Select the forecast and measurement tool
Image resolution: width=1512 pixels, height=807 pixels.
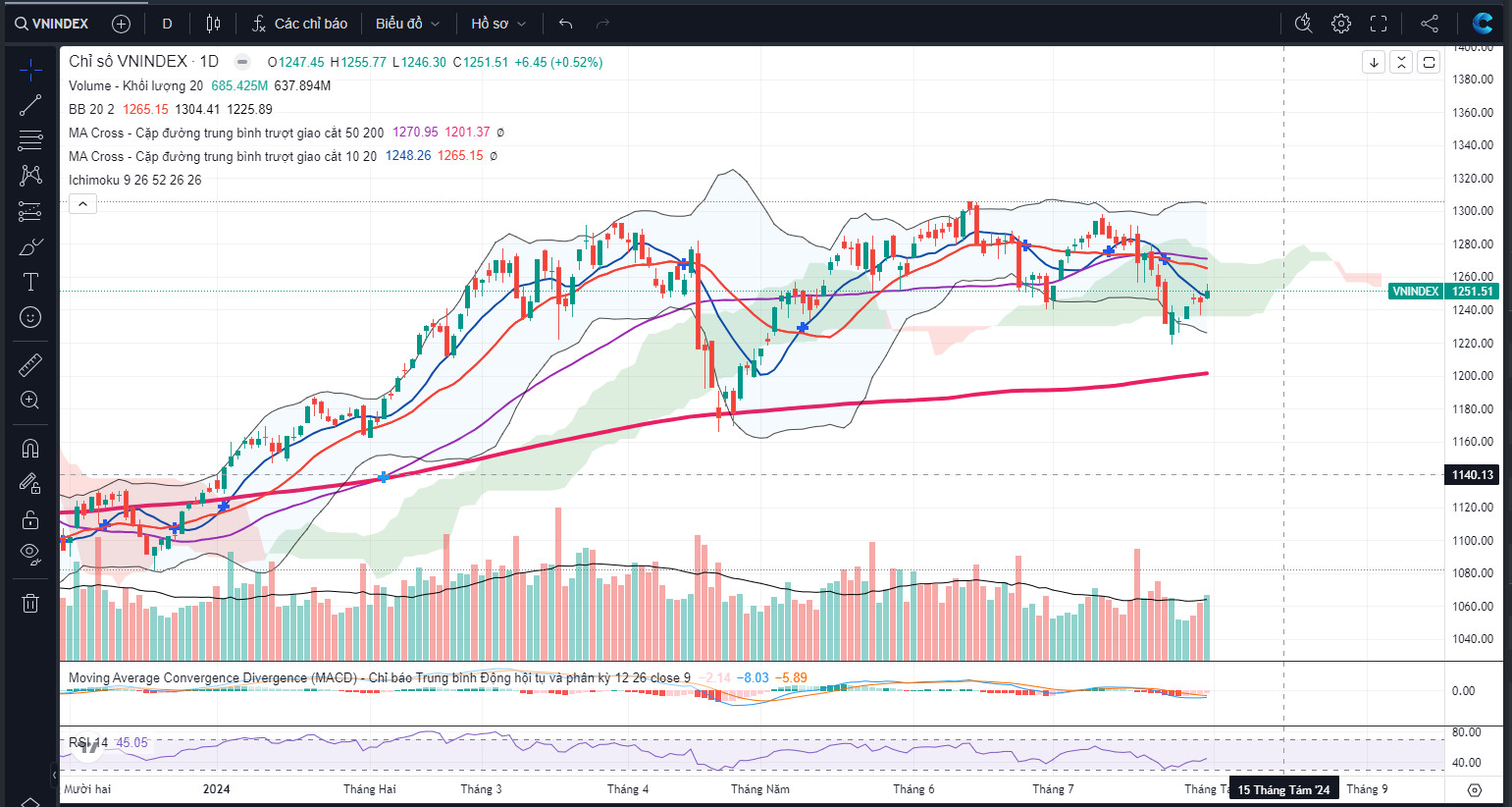pyautogui.click(x=30, y=211)
